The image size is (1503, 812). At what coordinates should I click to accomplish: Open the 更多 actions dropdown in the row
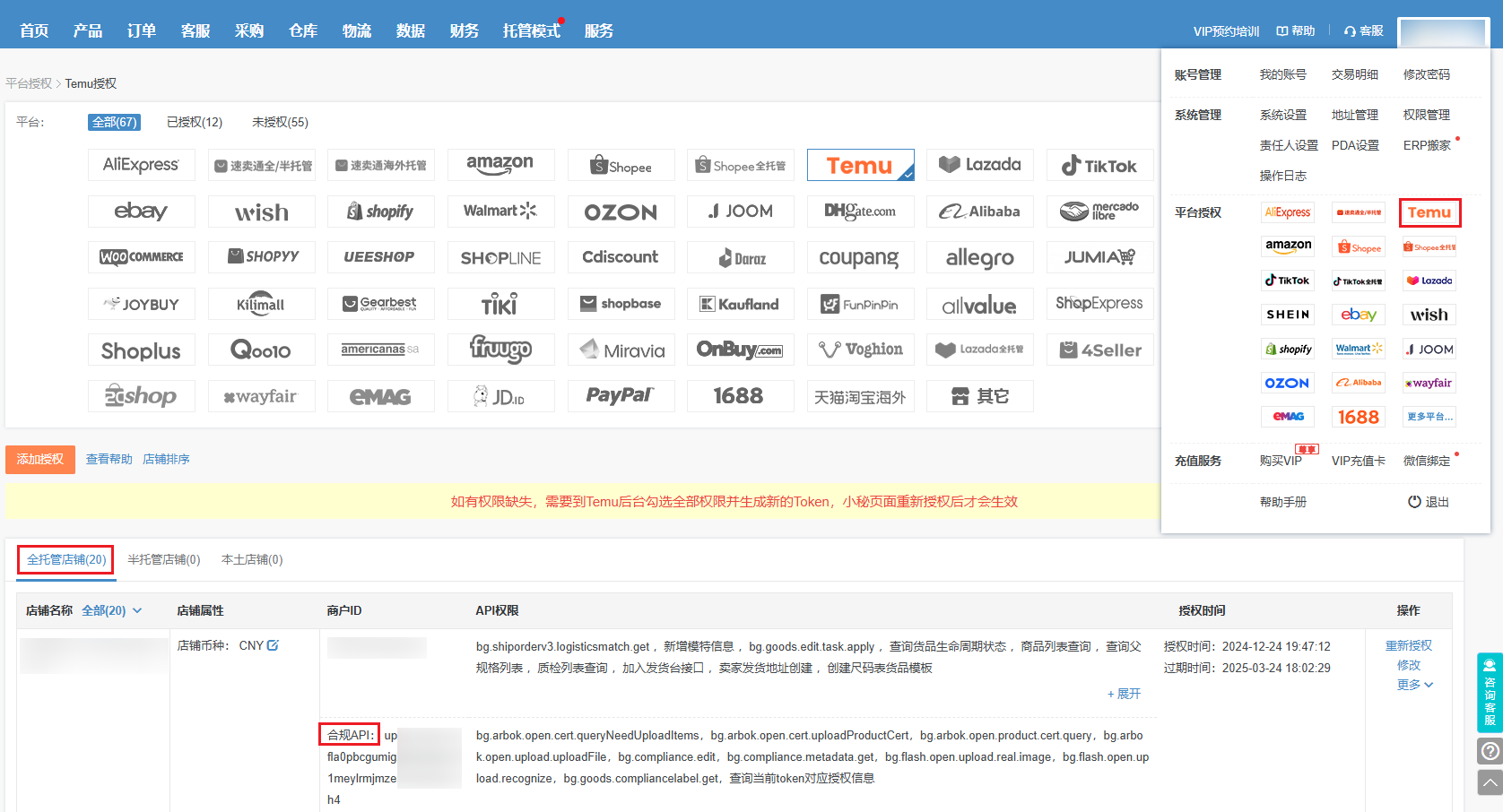point(1414,685)
